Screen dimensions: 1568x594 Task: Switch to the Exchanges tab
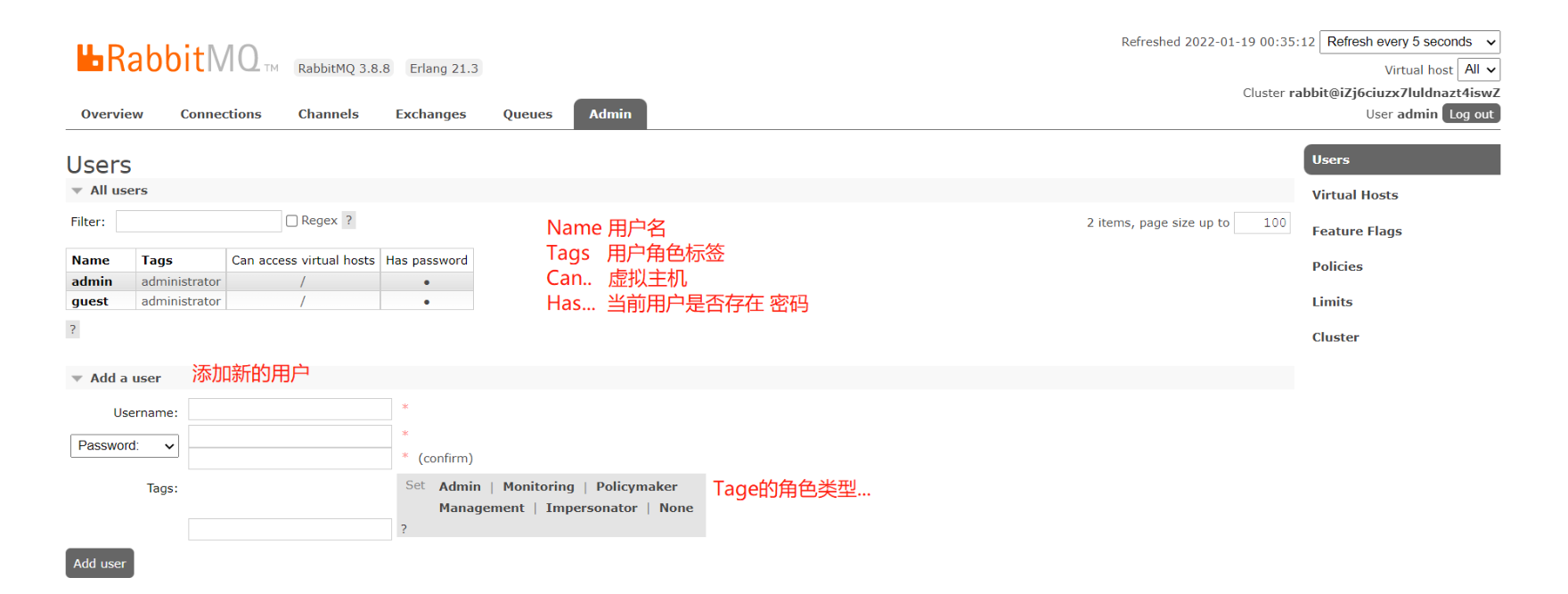[x=431, y=114]
